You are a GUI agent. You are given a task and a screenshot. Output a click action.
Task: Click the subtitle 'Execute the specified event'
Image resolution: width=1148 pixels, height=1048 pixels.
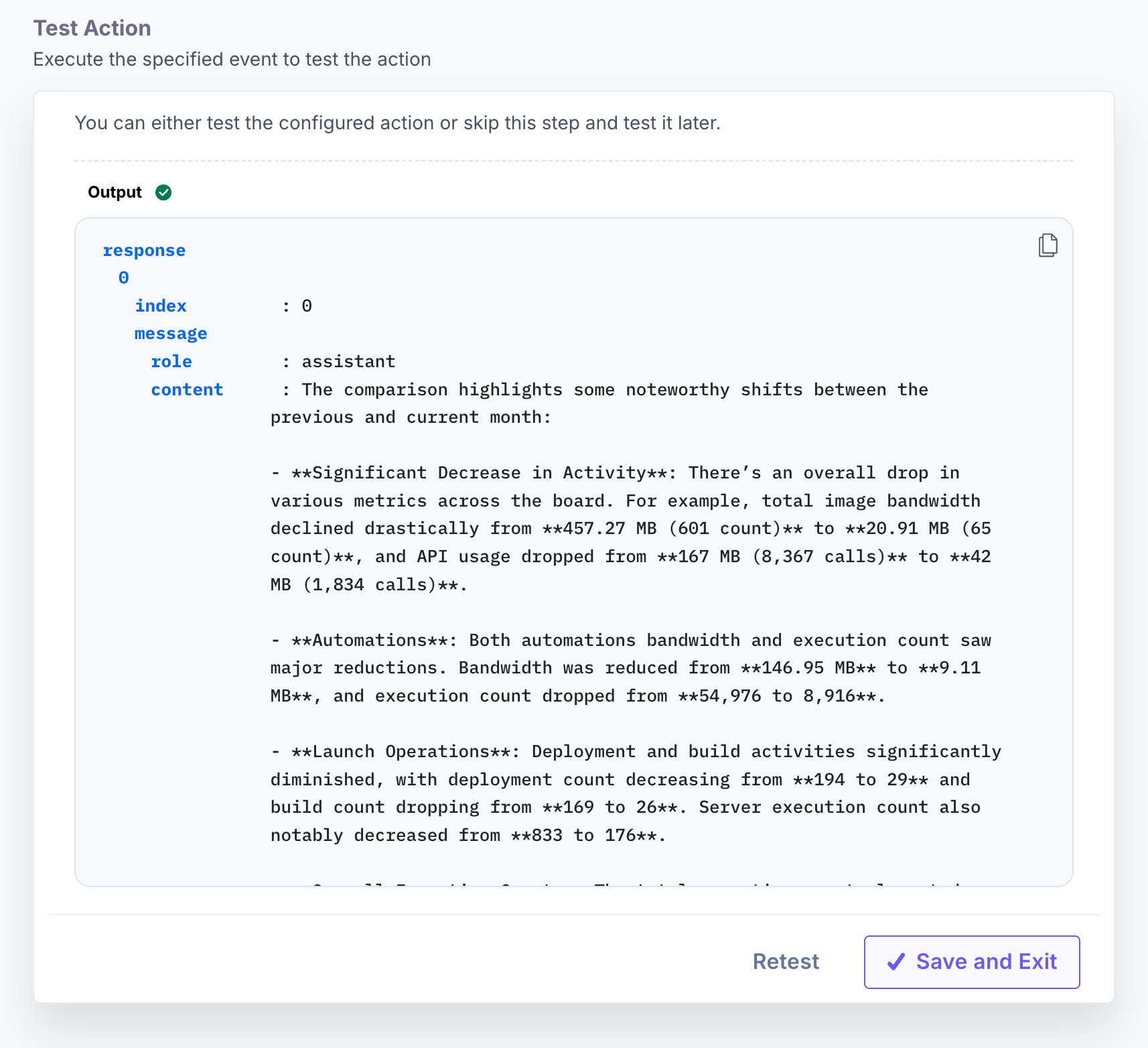pos(232,60)
